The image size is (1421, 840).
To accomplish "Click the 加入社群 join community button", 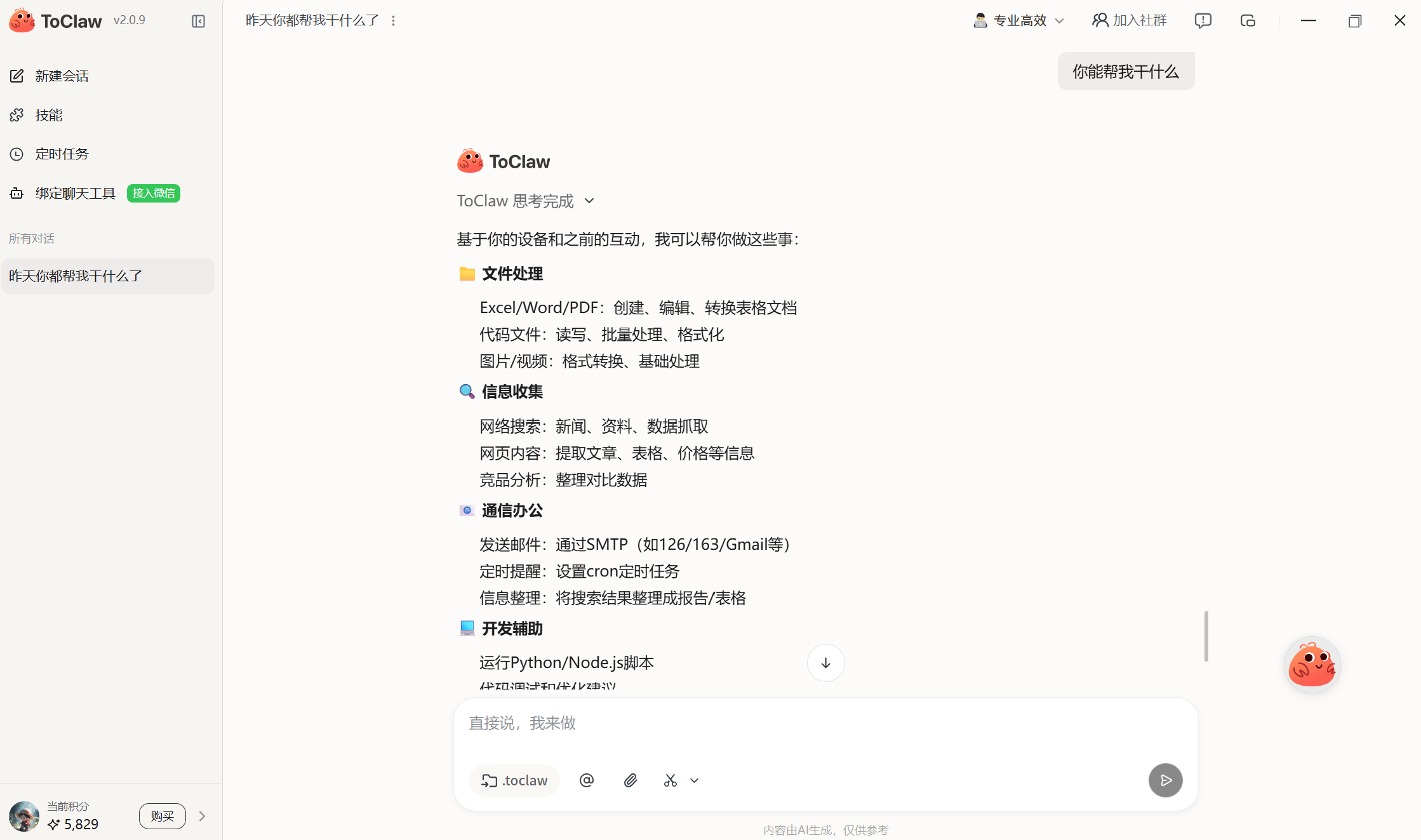I will click(1130, 21).
